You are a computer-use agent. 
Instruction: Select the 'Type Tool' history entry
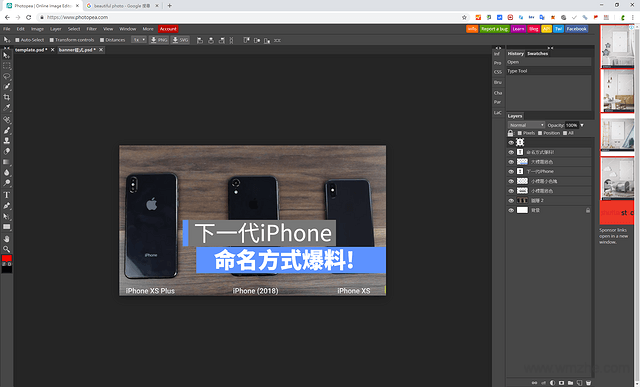(549, 71)
